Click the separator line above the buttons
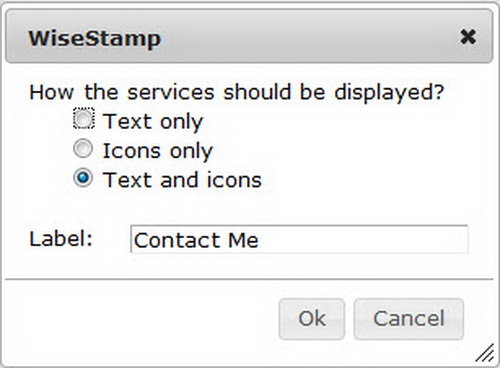 pos(249,279)
